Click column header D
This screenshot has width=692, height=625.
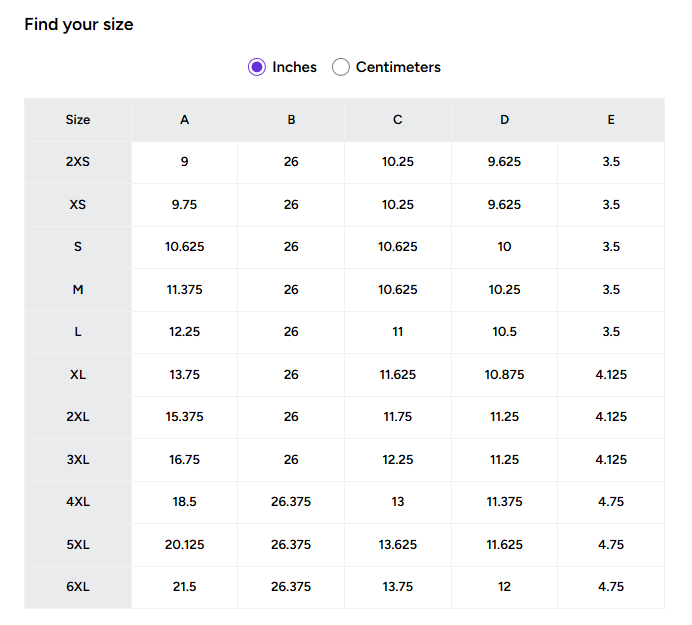pyautogui.click(x=504, y=120)
